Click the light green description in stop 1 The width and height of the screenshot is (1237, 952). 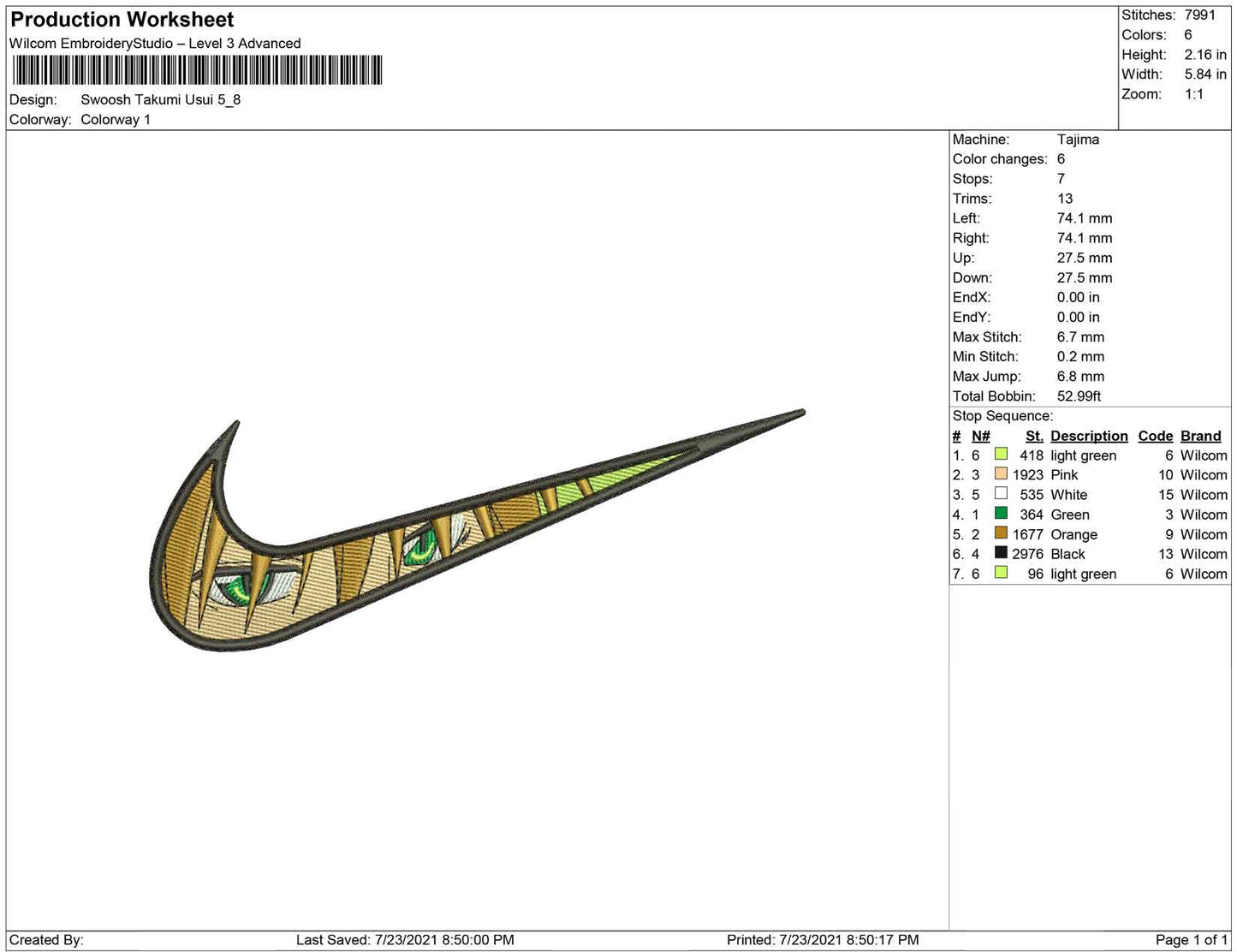[1084, 455]
